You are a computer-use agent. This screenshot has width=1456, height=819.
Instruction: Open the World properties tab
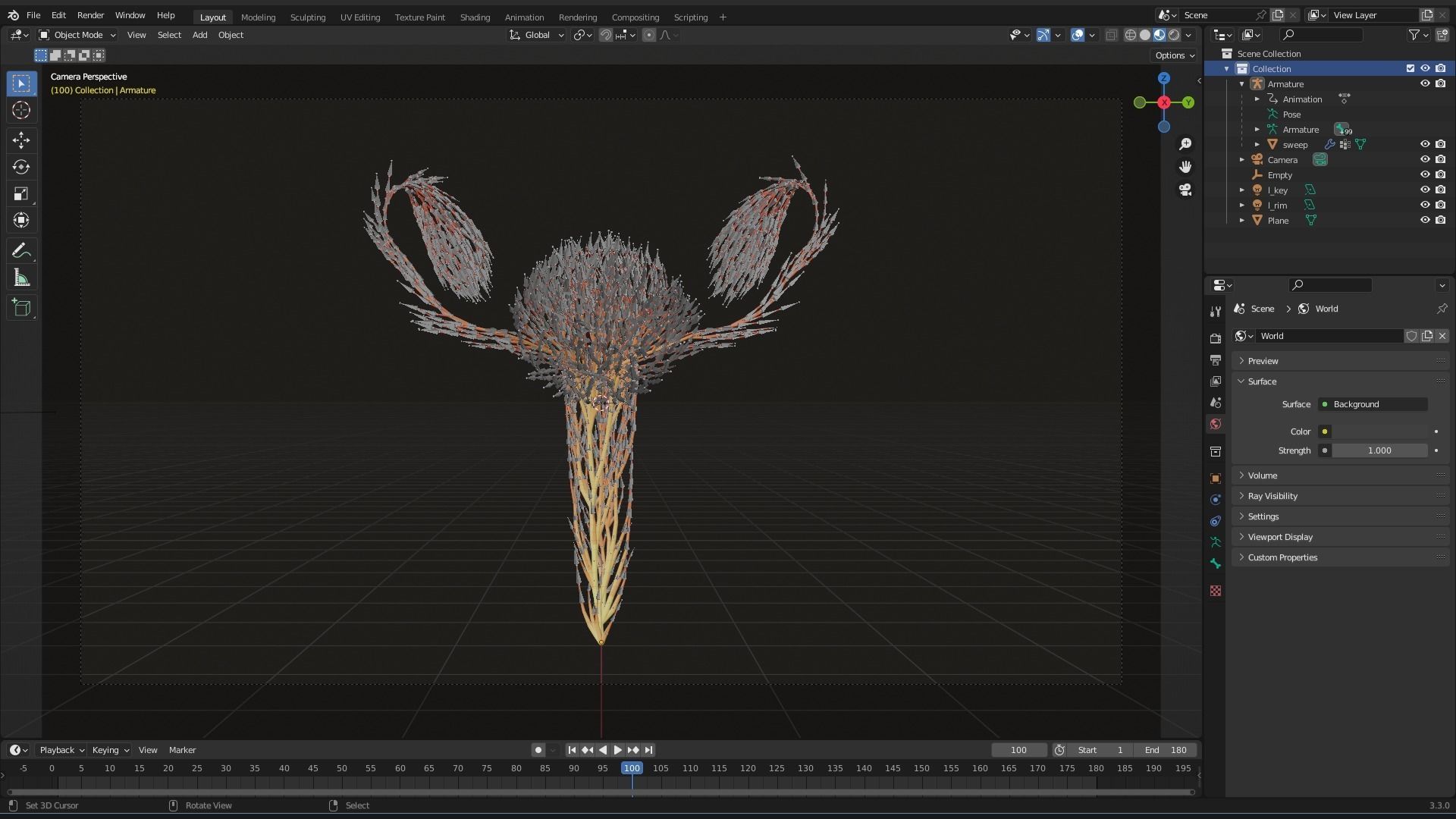pyautogui.click(x=1216, y=424)
